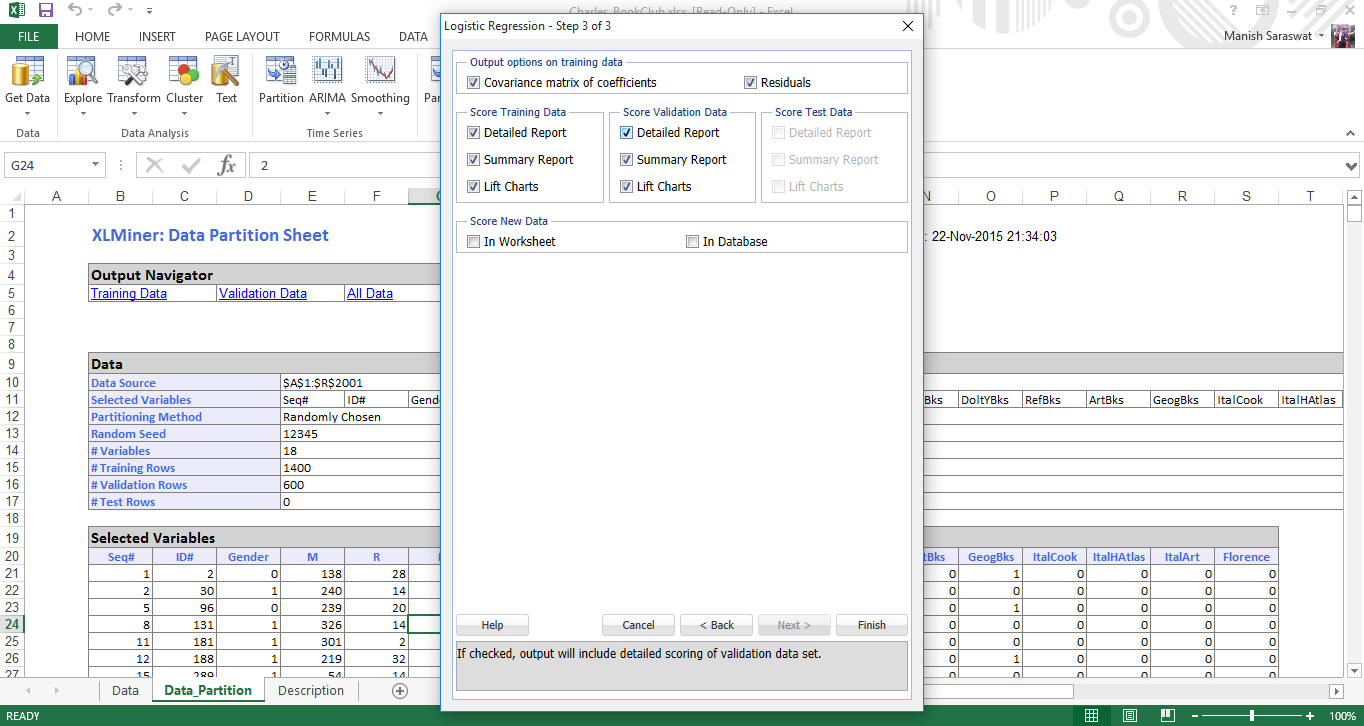This screenshot has width=1364, height=726.
Task: Expand the formula bar
Action: 1352,166
